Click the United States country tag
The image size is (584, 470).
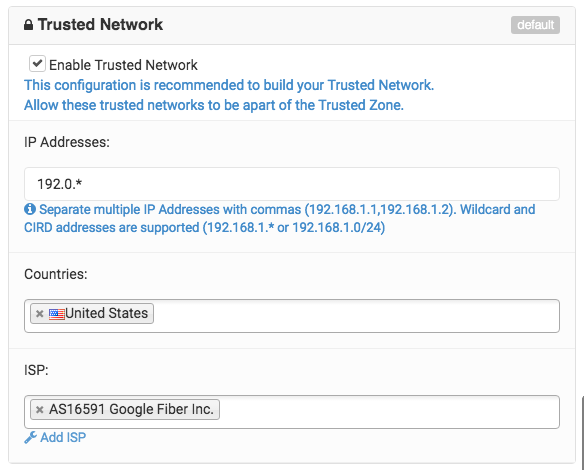[x=92, y=313]
